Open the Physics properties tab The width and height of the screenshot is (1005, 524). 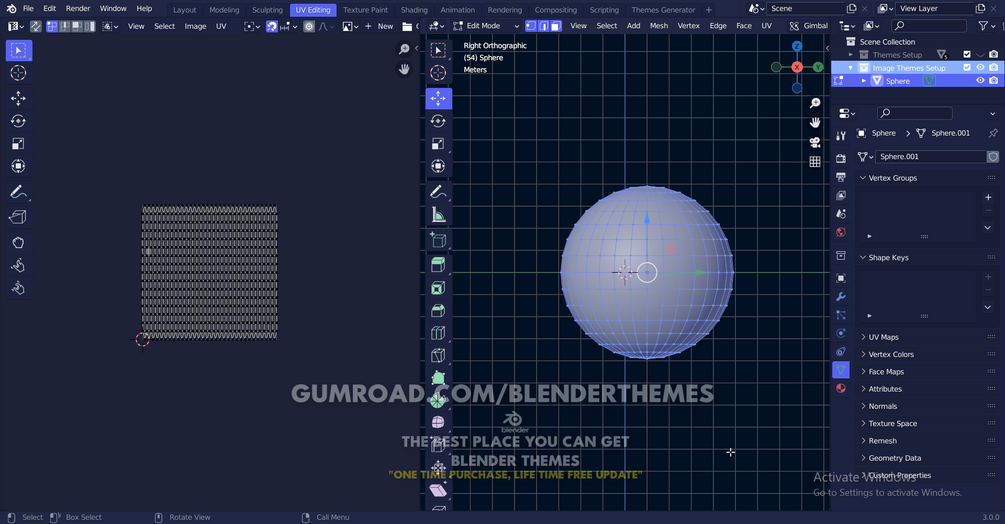click(x=841, y=333)
